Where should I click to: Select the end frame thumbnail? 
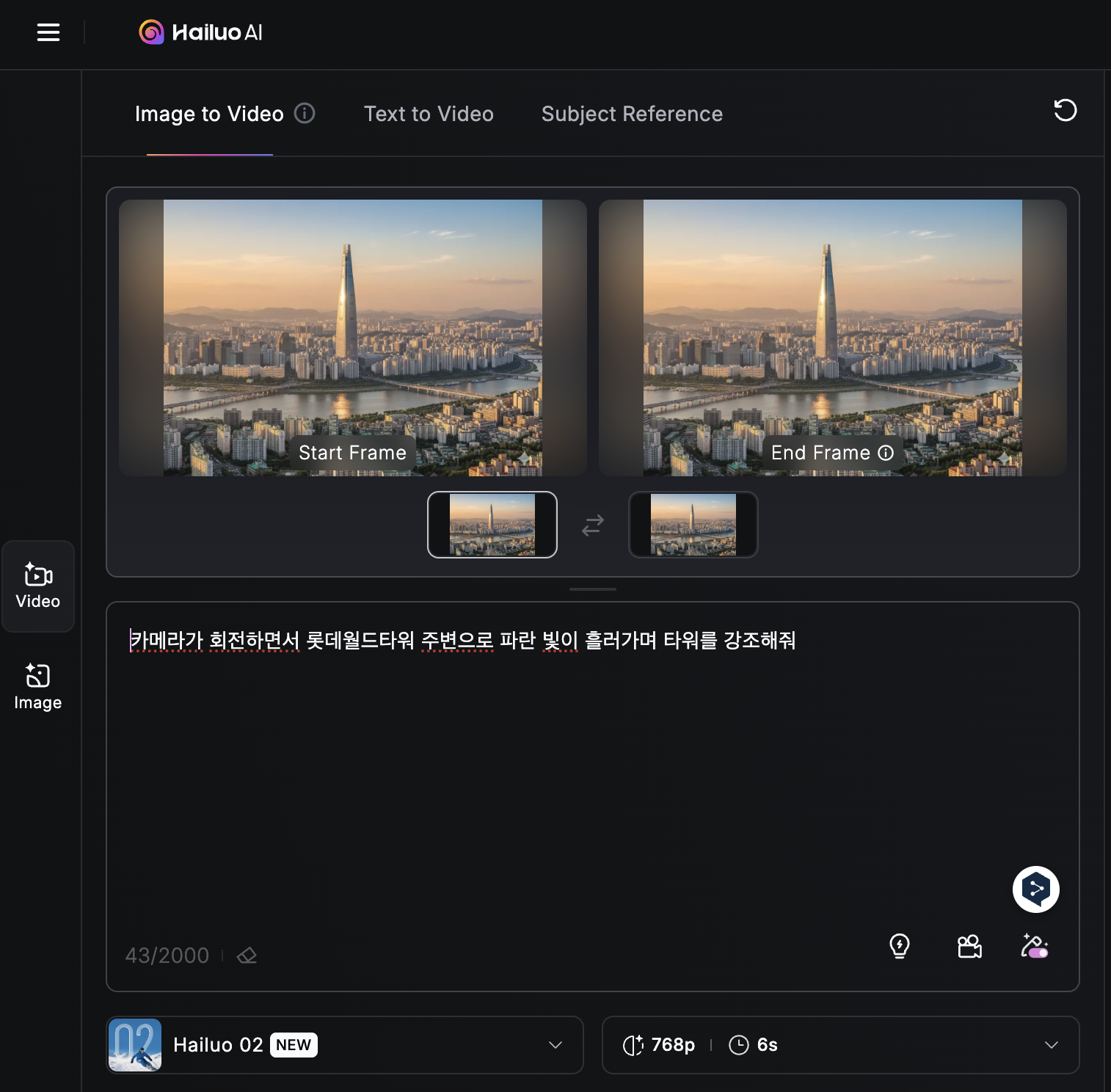pyautogui.click(x=693, y=525)
